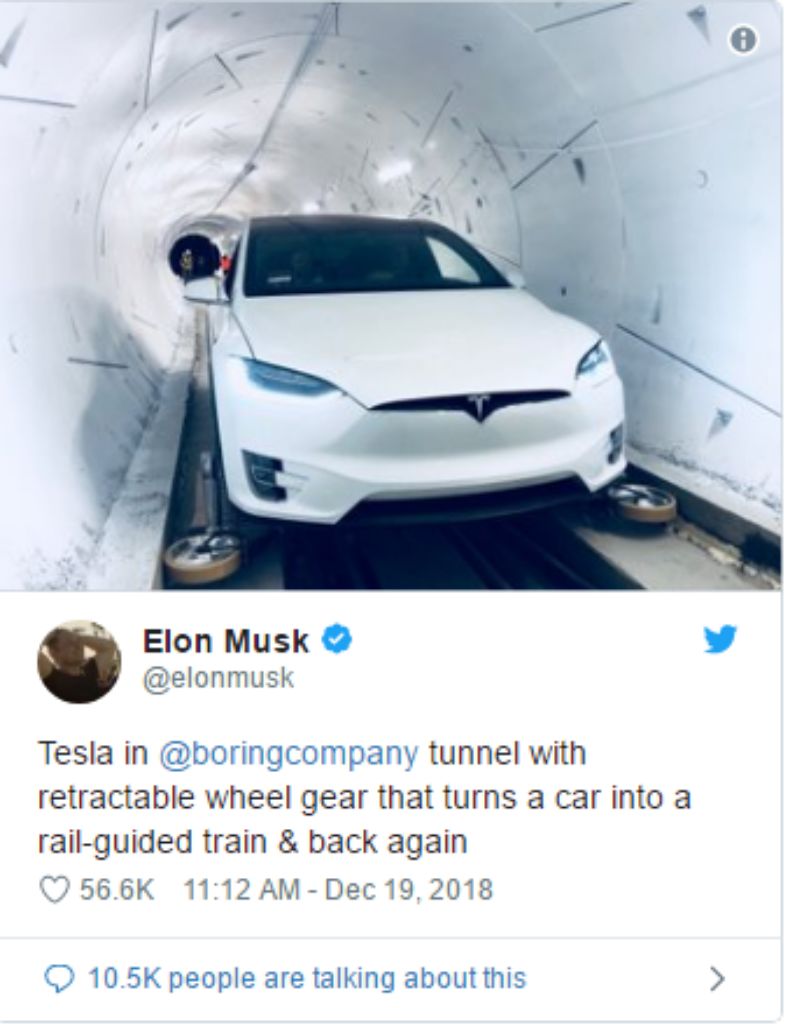This screenshot has height=1030, width=790.
Task: Open 10.5K people are talking about this
Action: click(x=307, y=978)
